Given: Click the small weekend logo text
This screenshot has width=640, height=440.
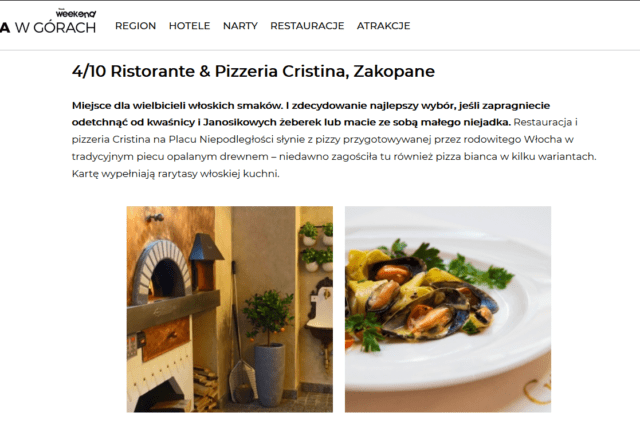Looking at the screenshot, I should pos(76,13).
